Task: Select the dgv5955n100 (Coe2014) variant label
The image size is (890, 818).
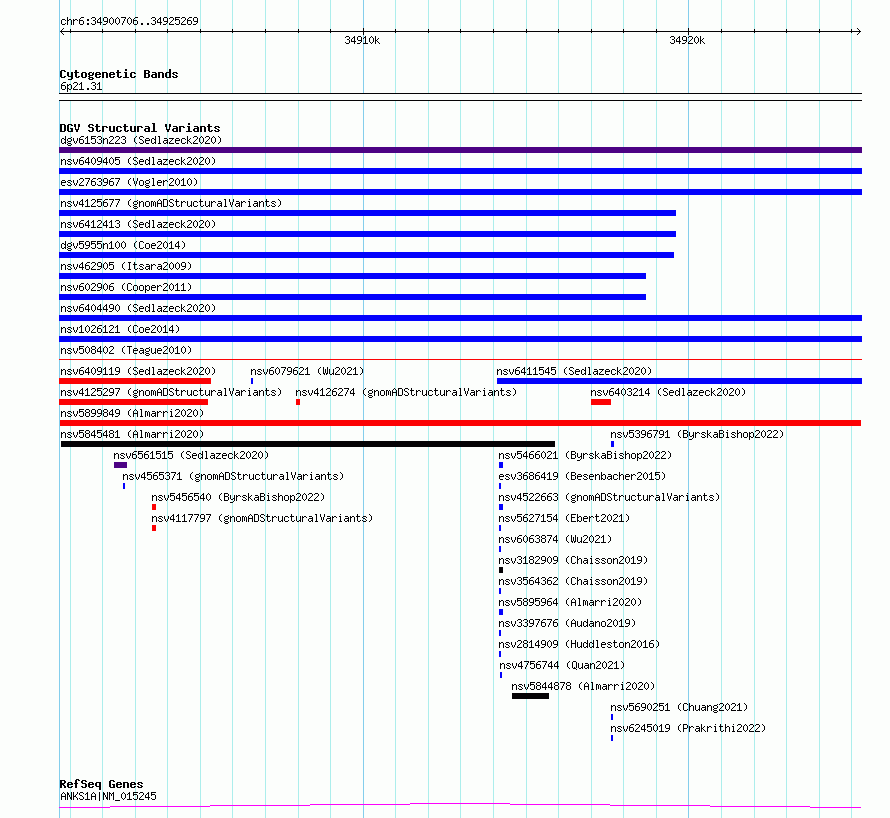Action: (123, 245)
